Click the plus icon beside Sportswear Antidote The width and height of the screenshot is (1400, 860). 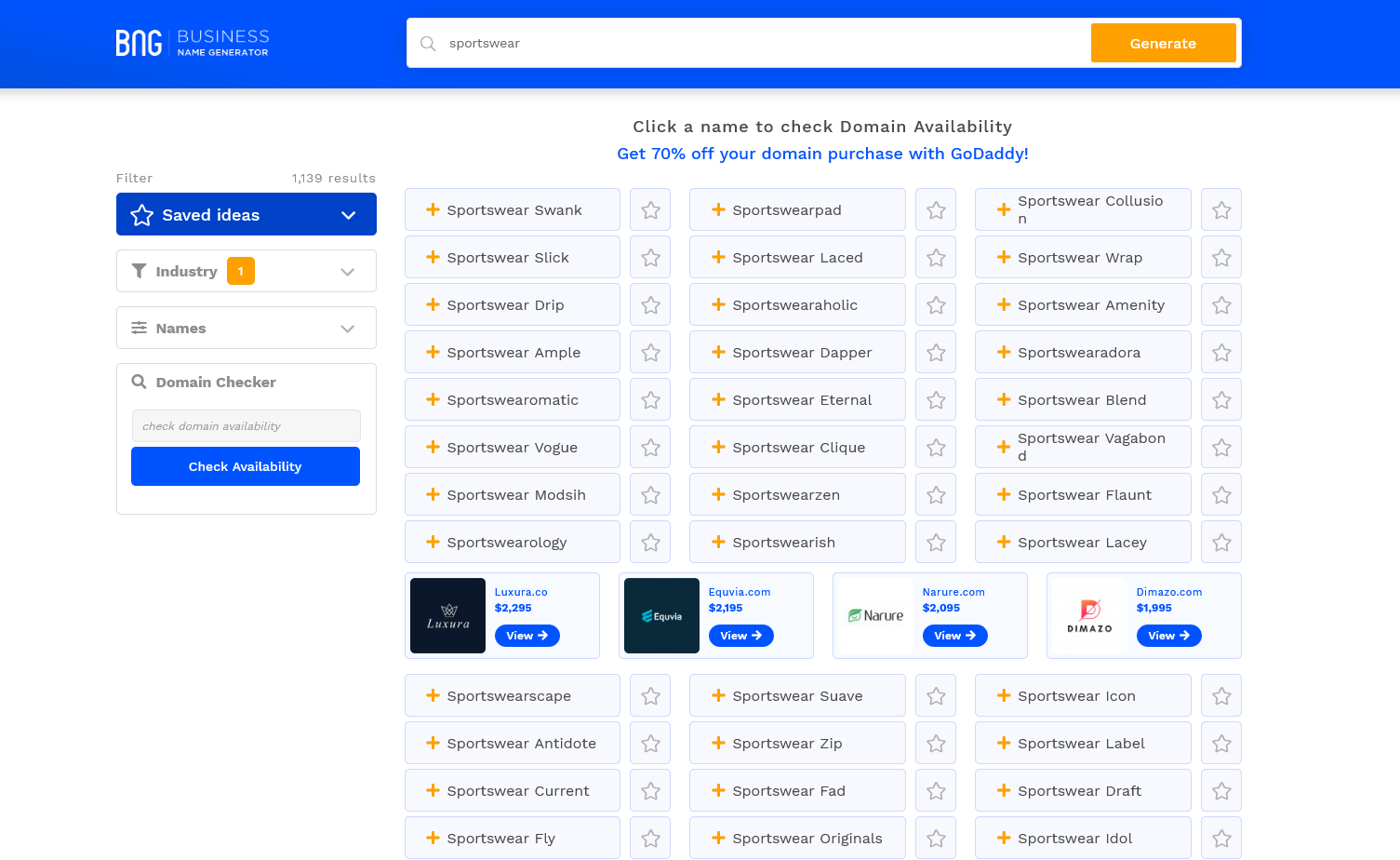tap(433, 744)
